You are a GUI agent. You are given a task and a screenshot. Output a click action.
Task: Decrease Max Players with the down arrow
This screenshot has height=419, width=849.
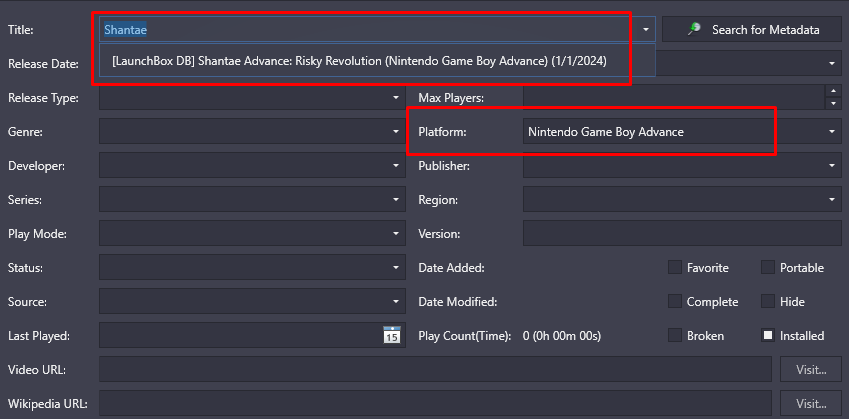(833, 103)
